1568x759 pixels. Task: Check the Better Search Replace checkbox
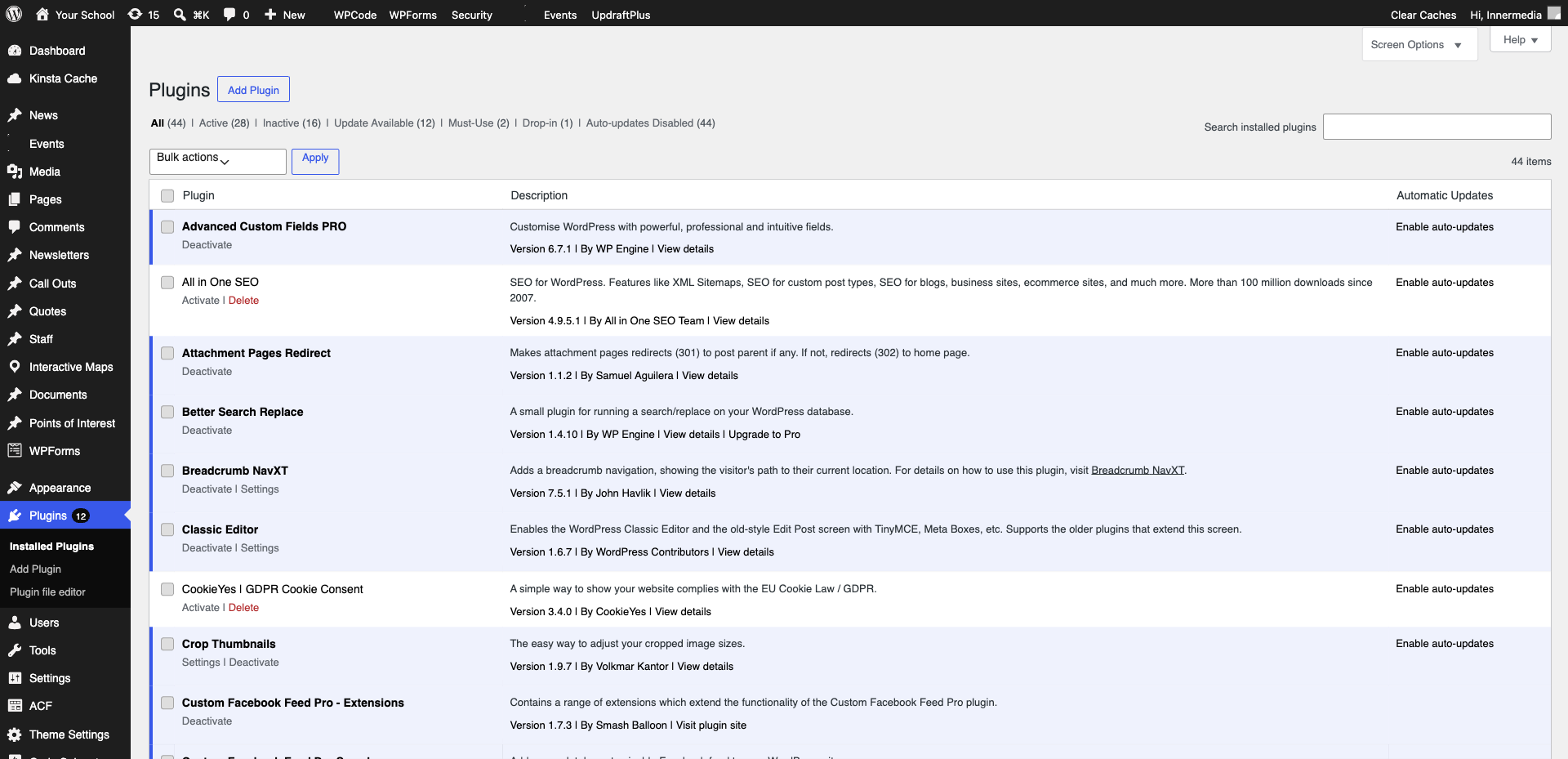click(167, 412)
